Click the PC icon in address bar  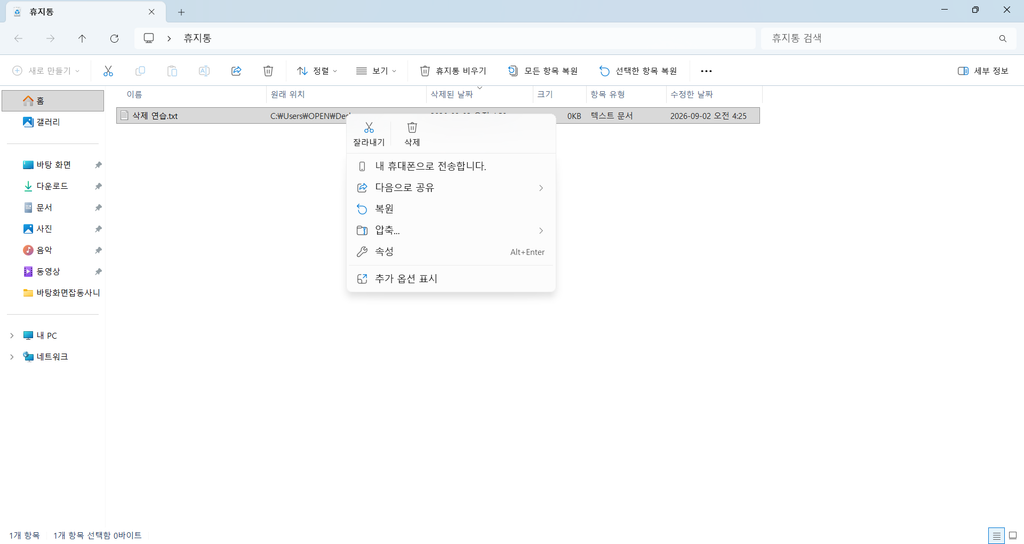point(149,39)
